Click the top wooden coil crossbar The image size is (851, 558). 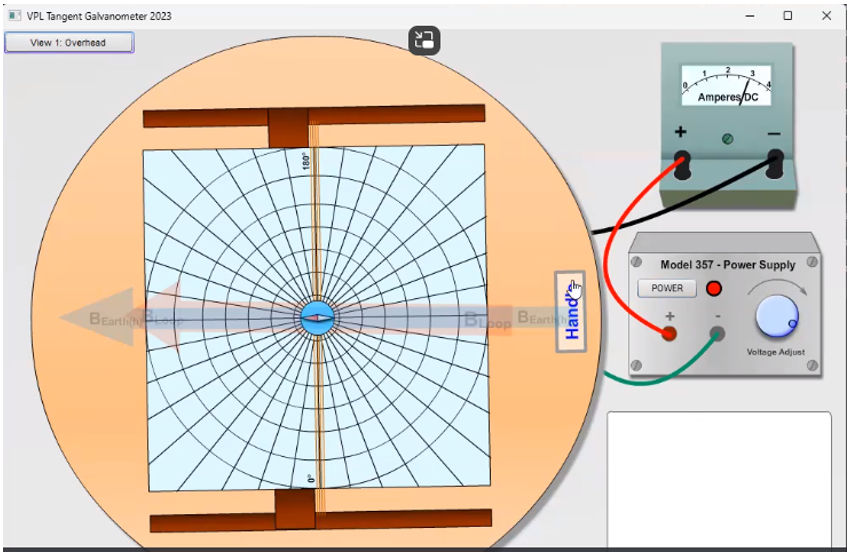[x=314, y=116]
